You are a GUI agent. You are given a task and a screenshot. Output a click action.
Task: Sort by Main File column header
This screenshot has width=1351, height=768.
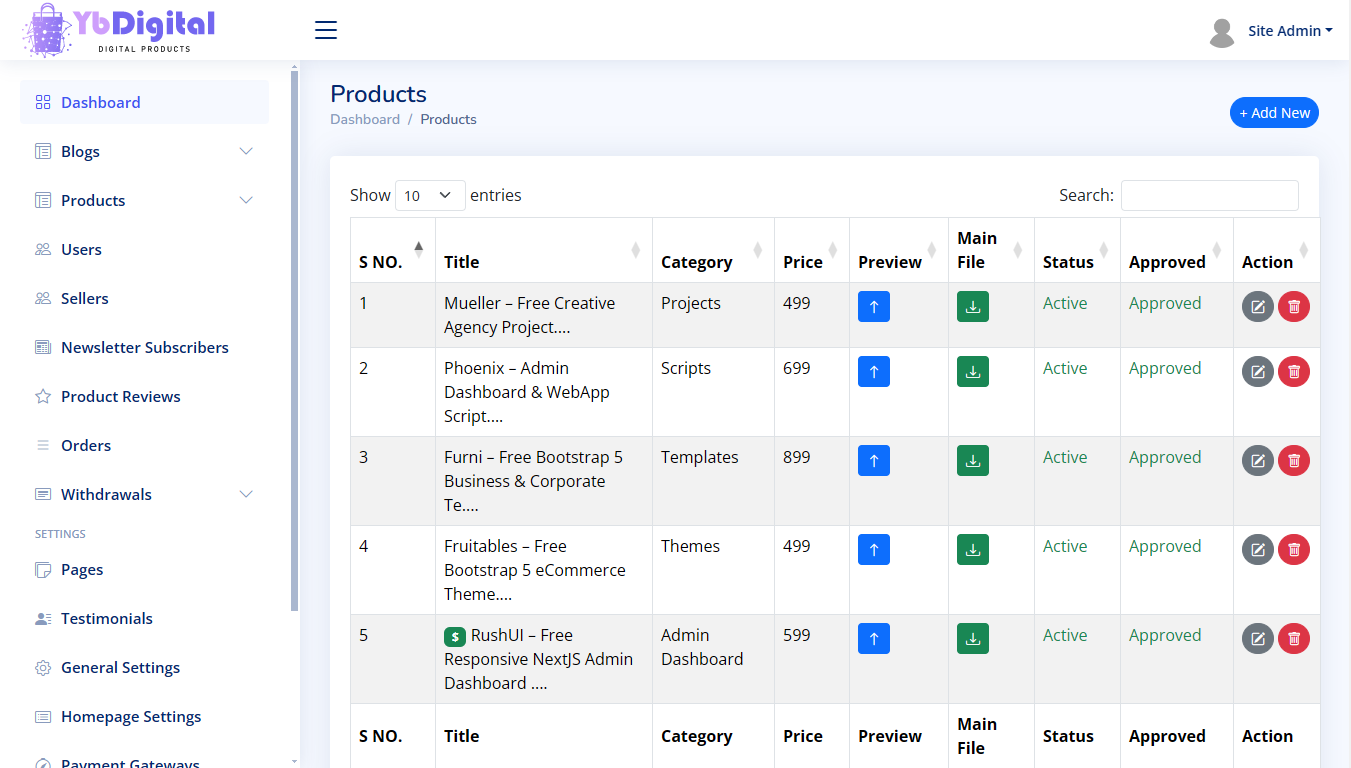pos(991,250)
